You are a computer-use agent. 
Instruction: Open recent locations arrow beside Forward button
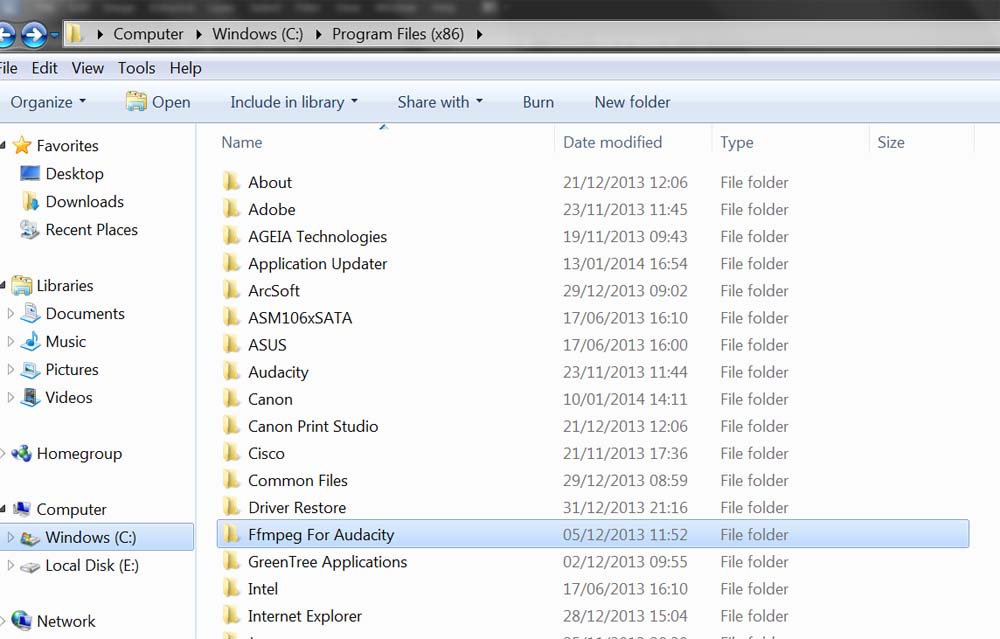[x=54, y=35]
